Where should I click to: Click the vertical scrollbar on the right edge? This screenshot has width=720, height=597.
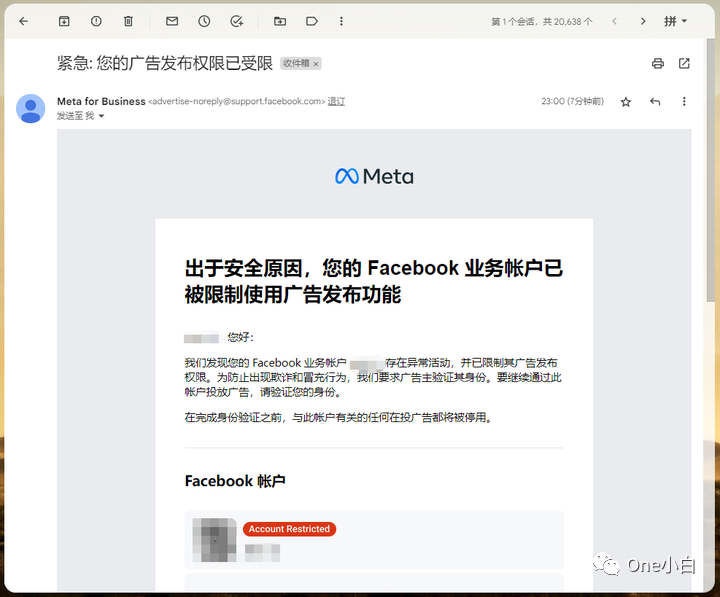click(x=710, y=170)
